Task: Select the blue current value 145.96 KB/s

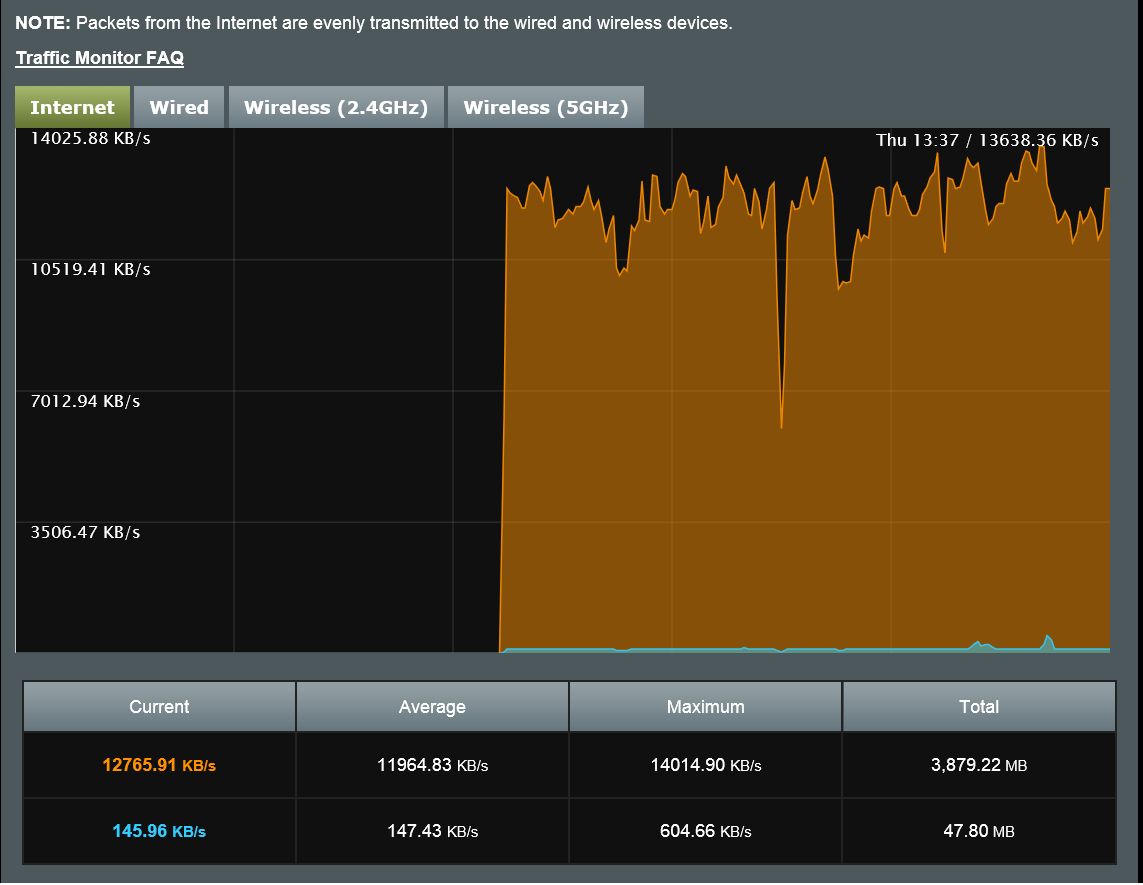Action: 159,831
